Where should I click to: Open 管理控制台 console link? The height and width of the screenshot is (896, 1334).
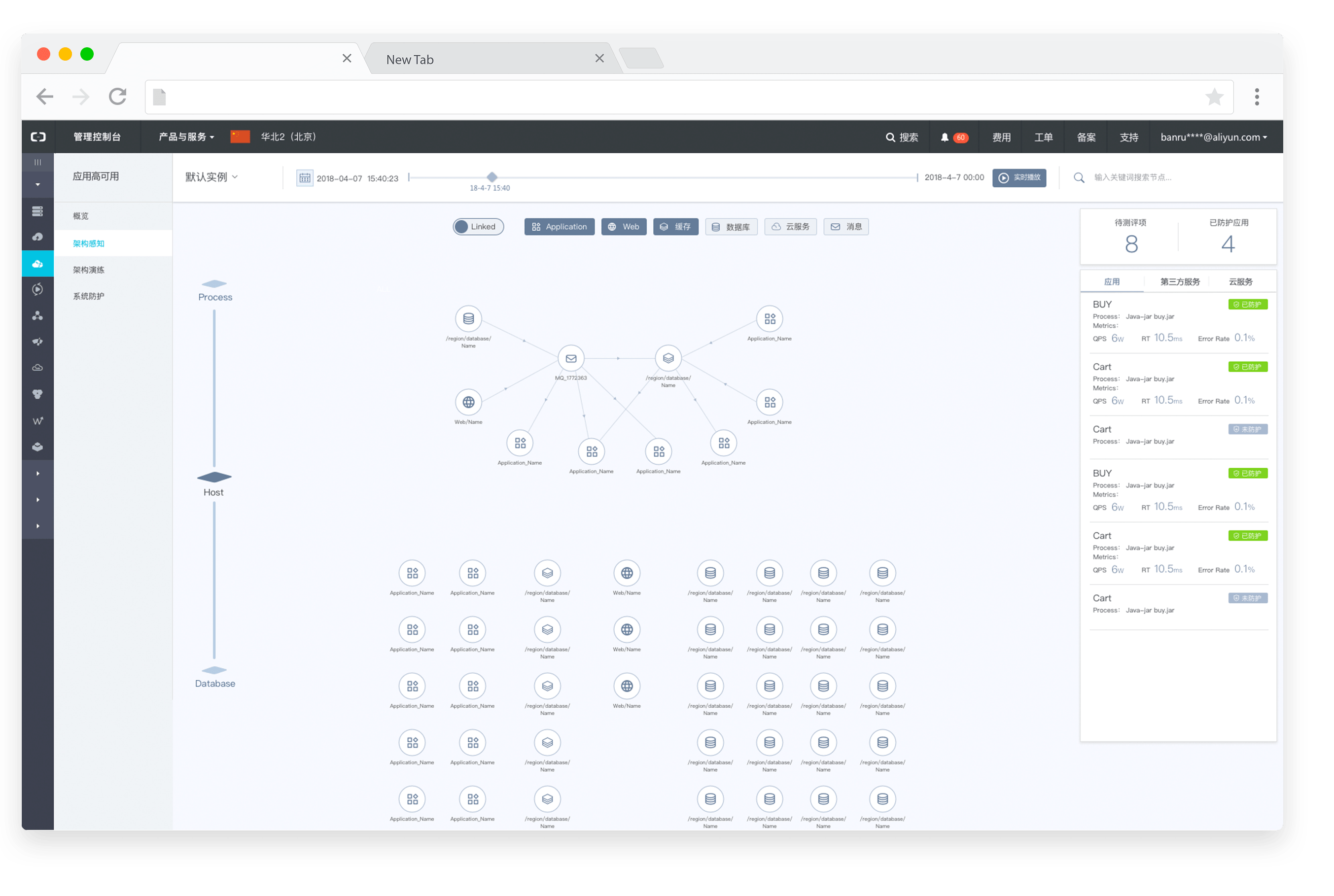coord(97,137)
